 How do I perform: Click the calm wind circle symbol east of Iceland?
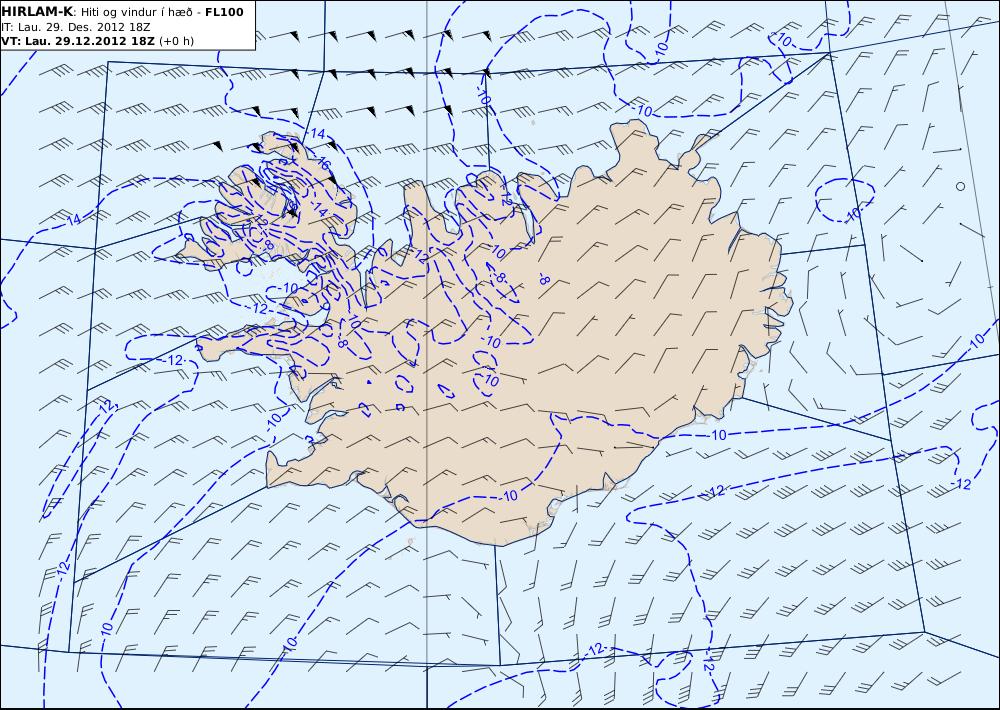pos(960,186)
